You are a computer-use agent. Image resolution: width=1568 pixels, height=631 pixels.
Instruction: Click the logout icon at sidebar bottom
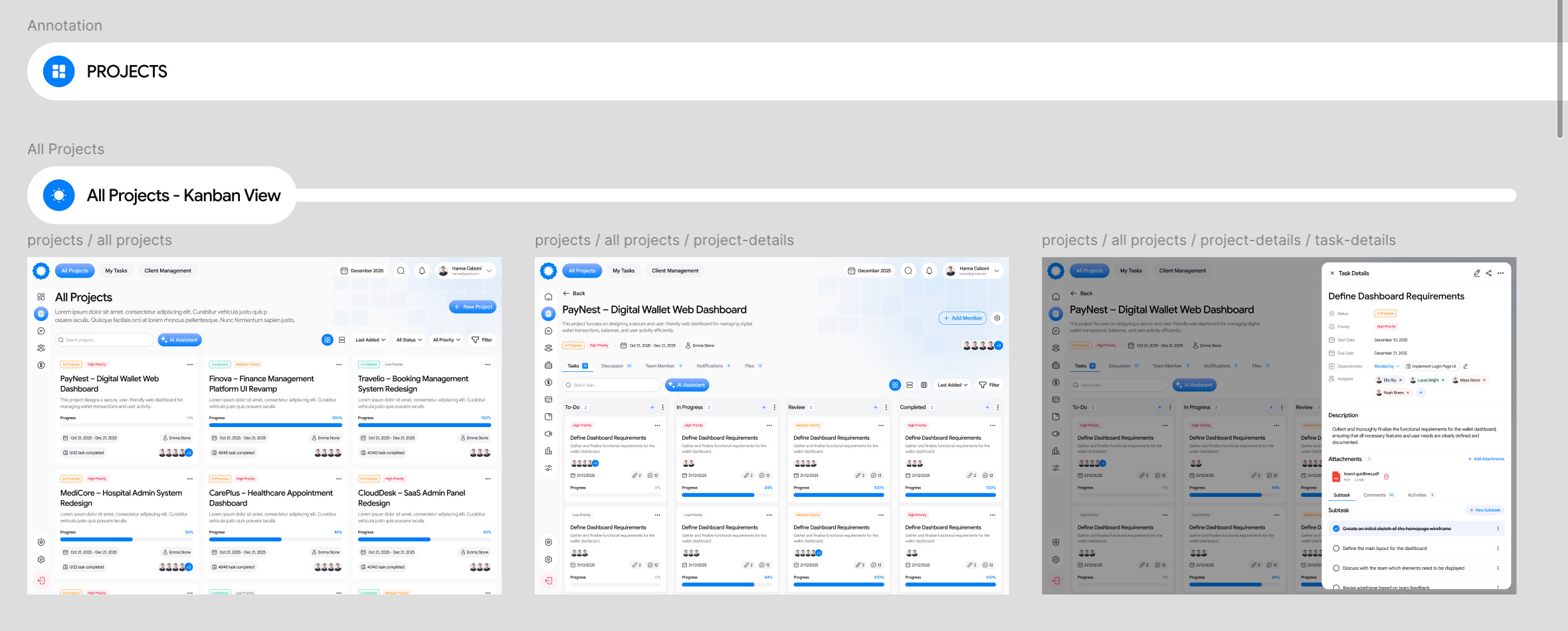41,581
